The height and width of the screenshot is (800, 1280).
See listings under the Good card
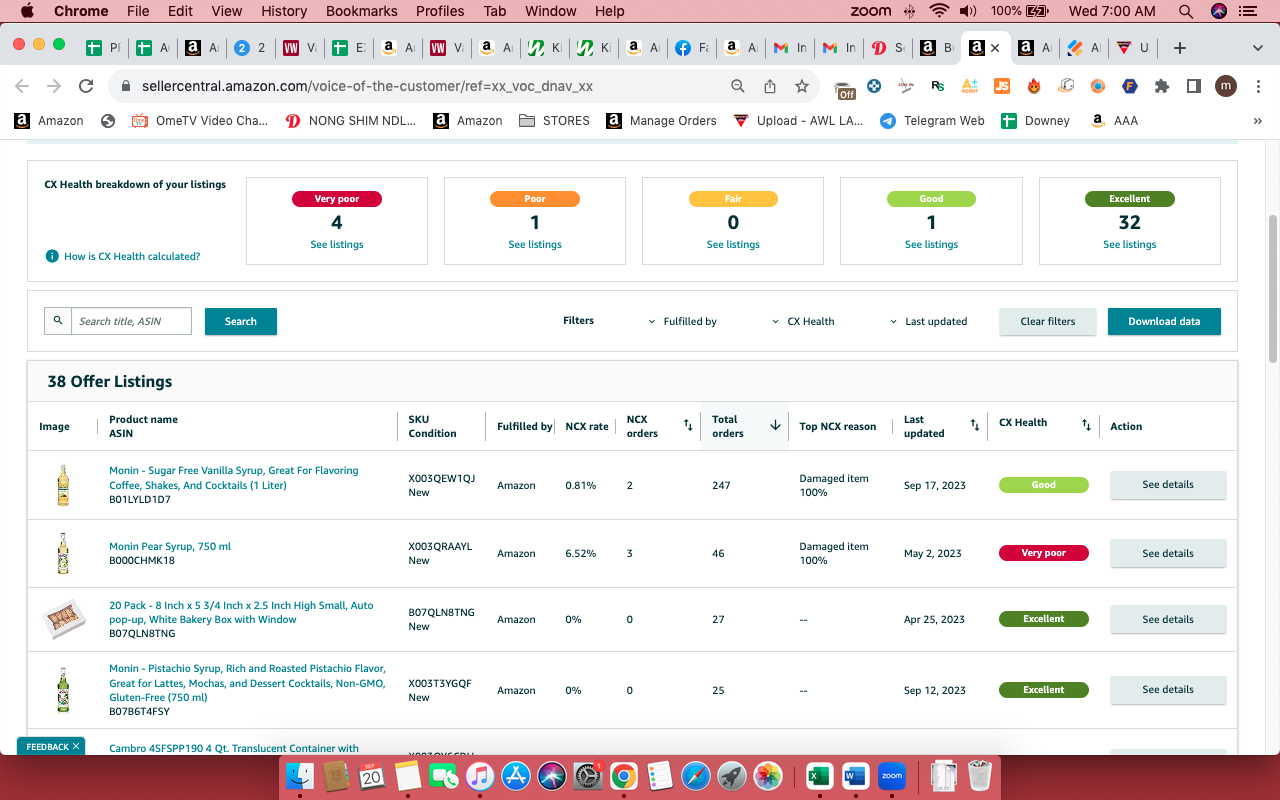[x=932, y=245]
